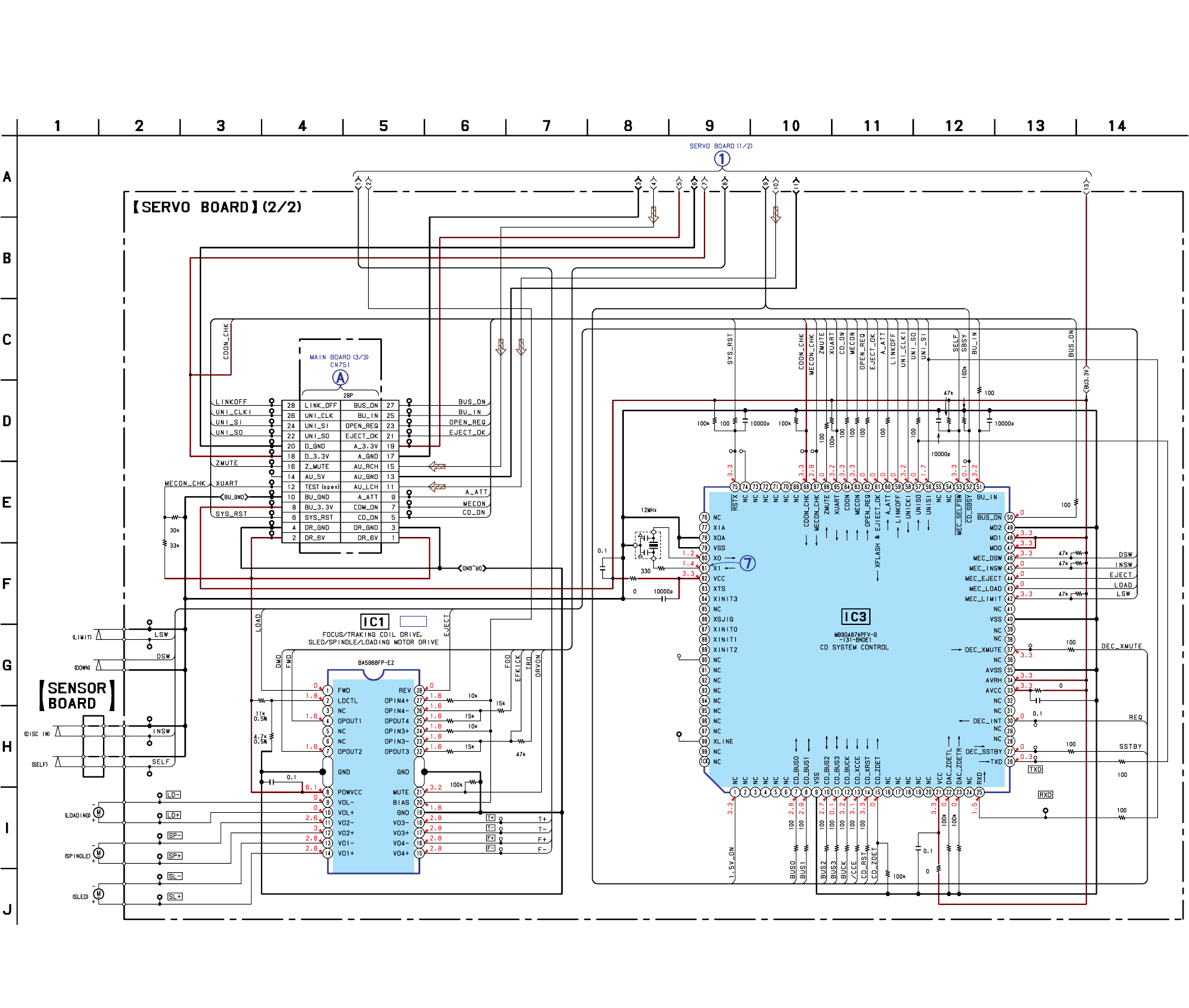1189x1008 pixels.
Task: Click the DR_GND hexagonal ground tag
Action: [x=472, y=568]
